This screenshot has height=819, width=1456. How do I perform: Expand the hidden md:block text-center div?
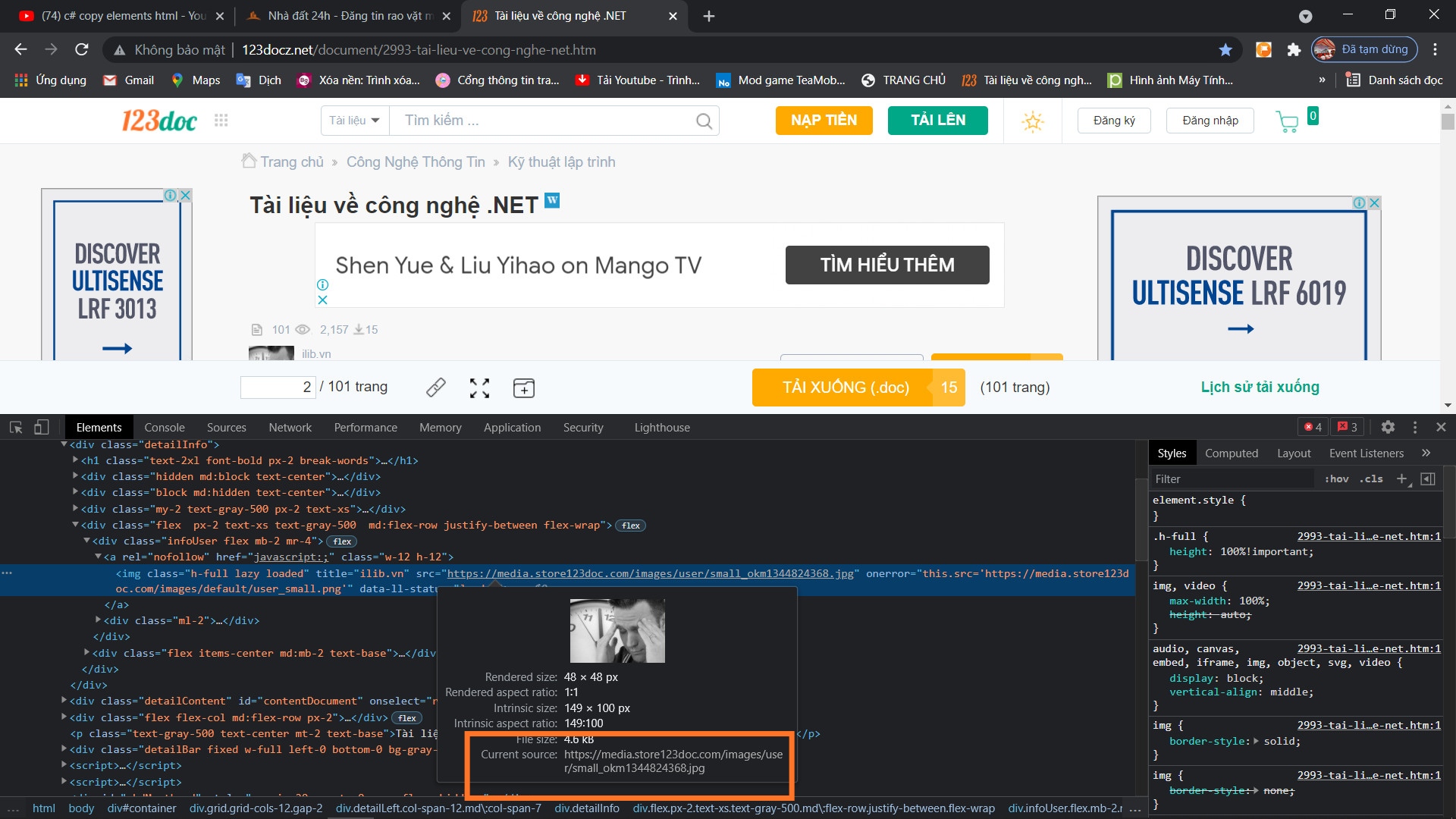(75, 476)
